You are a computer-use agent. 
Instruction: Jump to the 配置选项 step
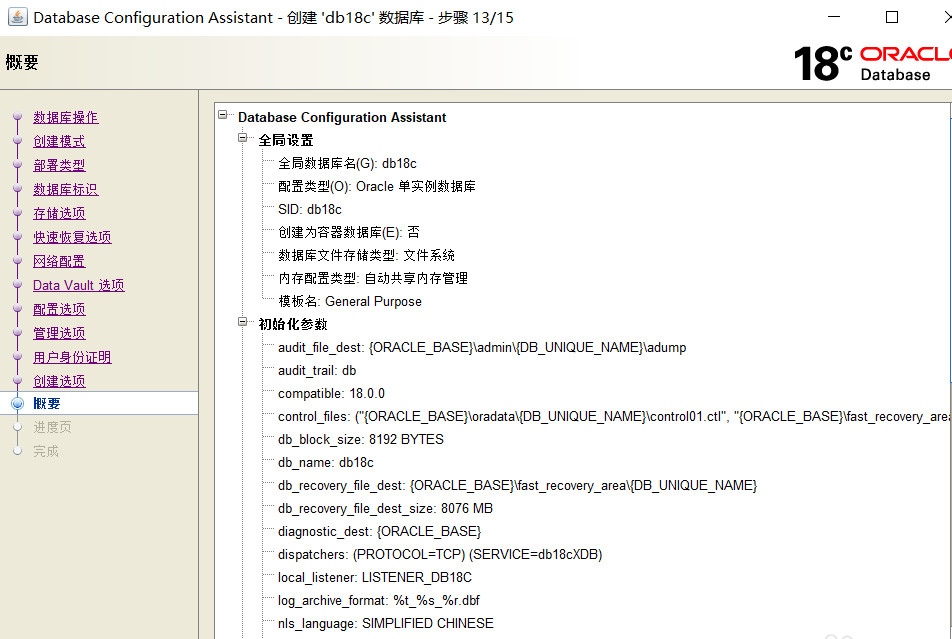pos(59,309)
